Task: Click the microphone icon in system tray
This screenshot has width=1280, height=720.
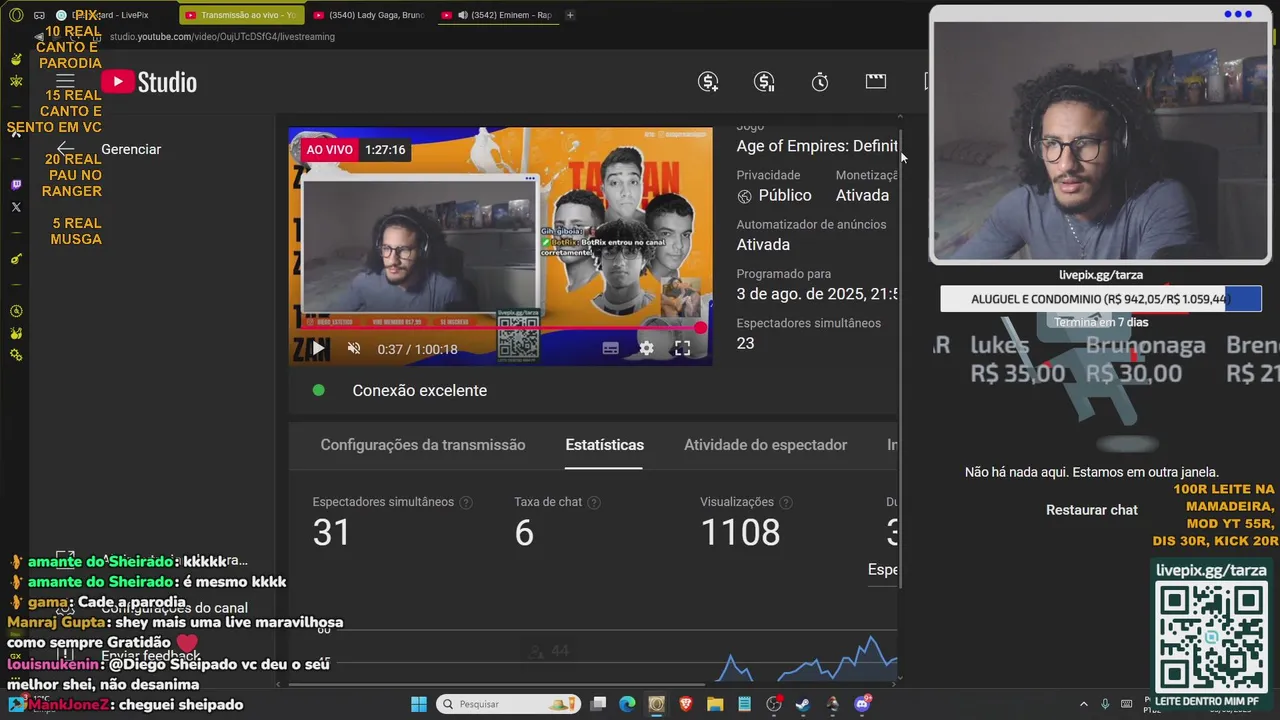Action: [x=1105, y=704]
